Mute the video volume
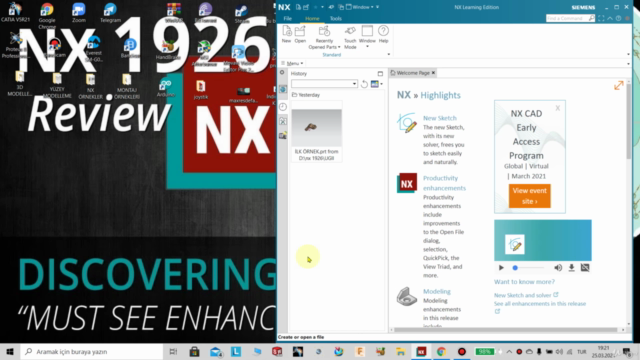The width and height of the screenshot is (640, 360). (558, 268)
